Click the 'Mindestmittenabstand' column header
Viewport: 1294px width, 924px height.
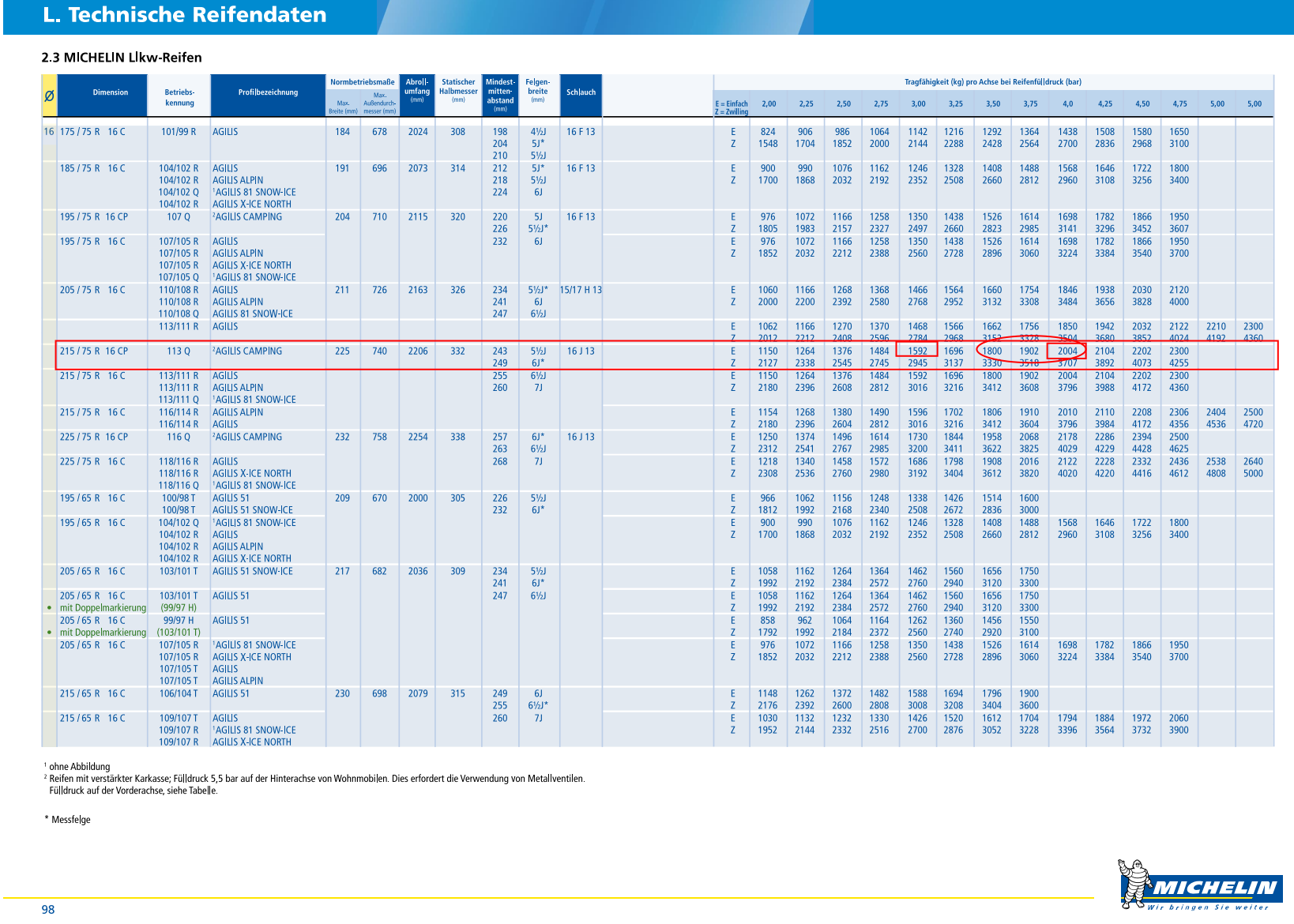(x=500, y=95)
